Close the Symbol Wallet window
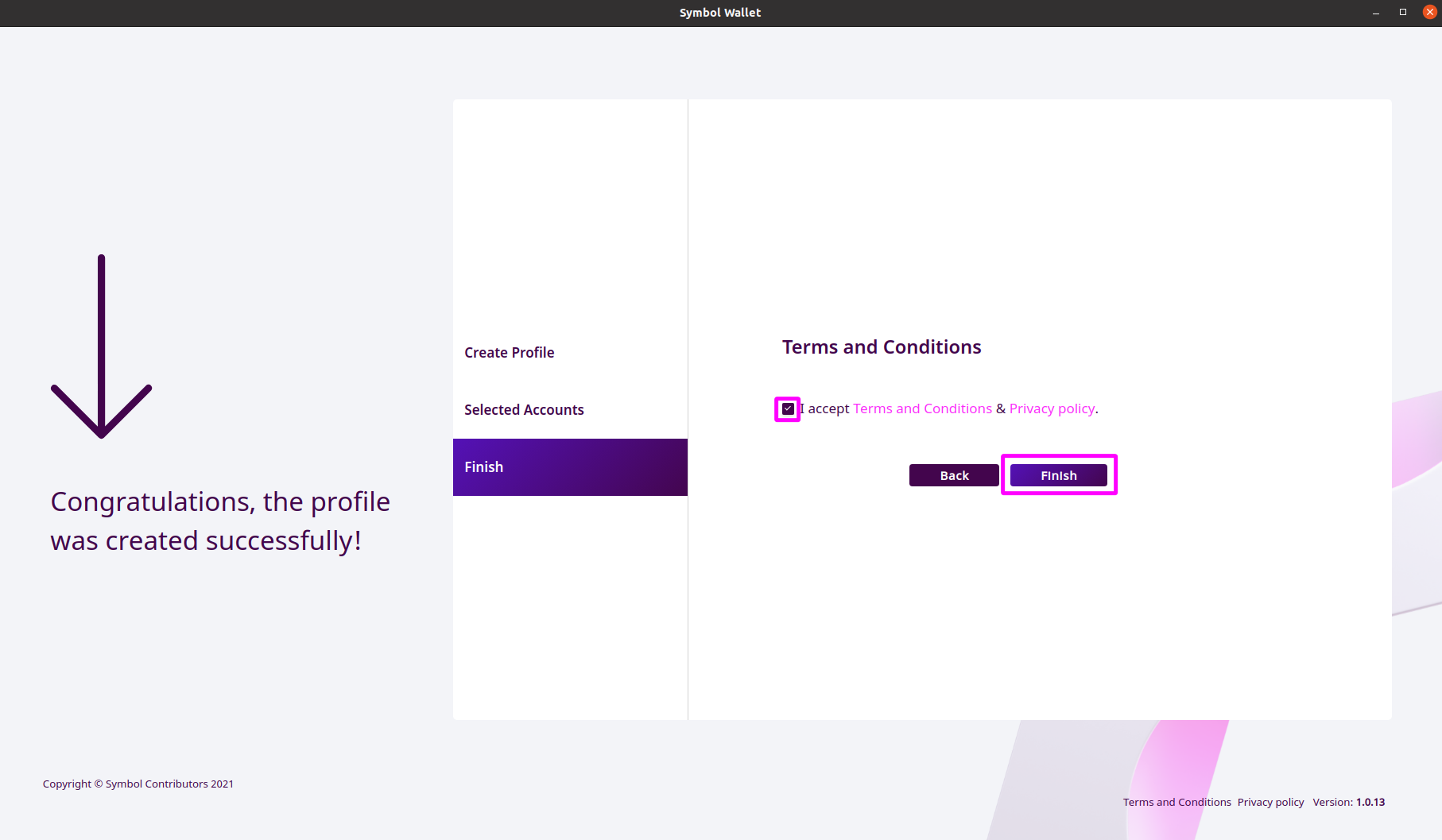1442x840 pixels. (x=1429, y=12)
